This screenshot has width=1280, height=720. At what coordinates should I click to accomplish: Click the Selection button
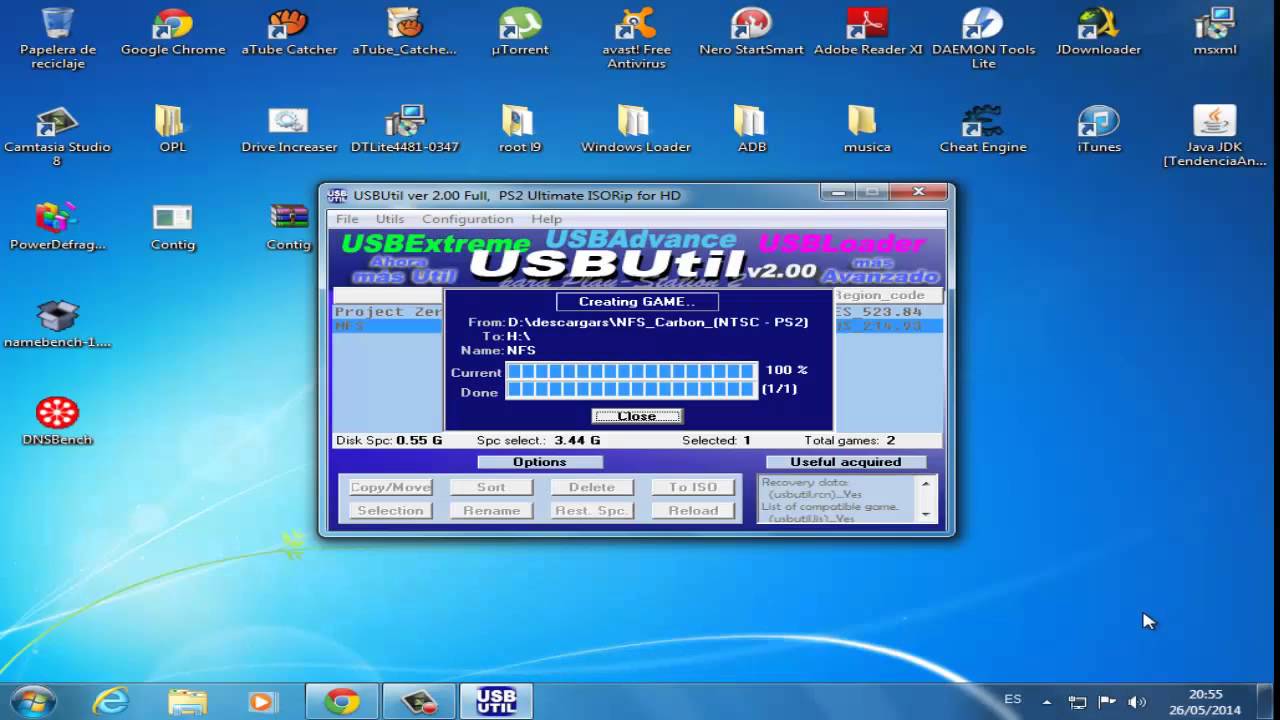click(x=391, y=510)
